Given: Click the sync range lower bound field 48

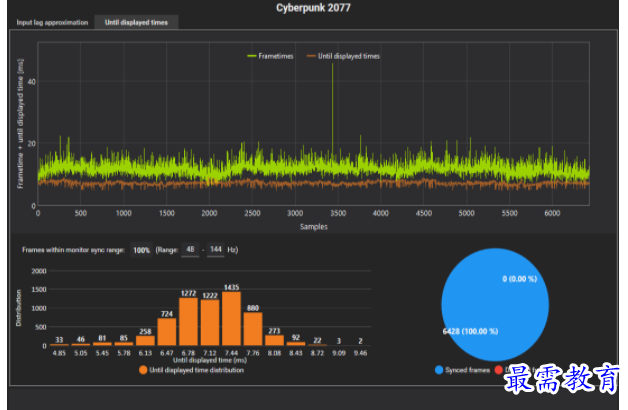Looking at the screenshot, I should click(190, 249).
